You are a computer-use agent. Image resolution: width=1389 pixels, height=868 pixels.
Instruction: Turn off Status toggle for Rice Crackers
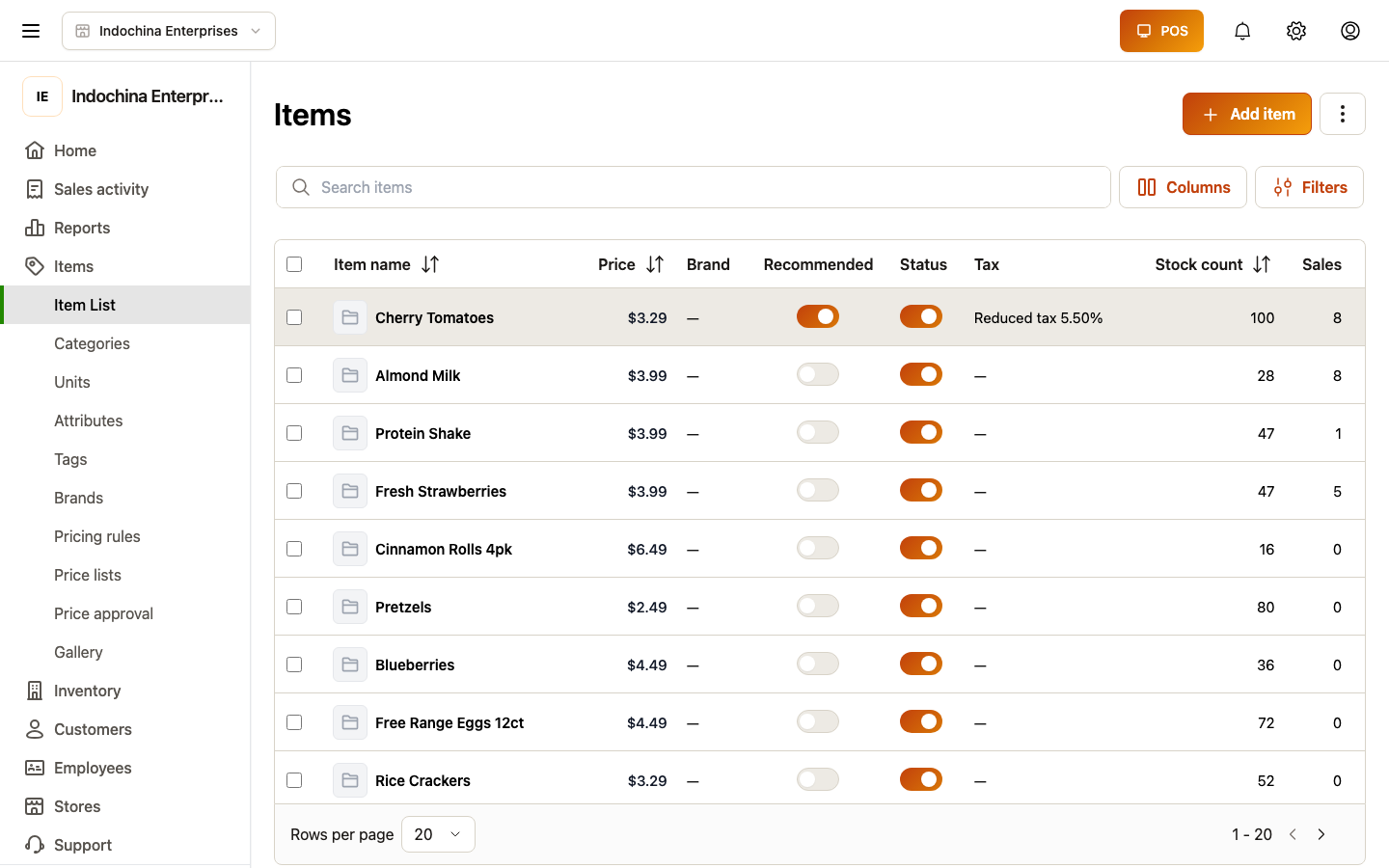[x=921, y=779]
